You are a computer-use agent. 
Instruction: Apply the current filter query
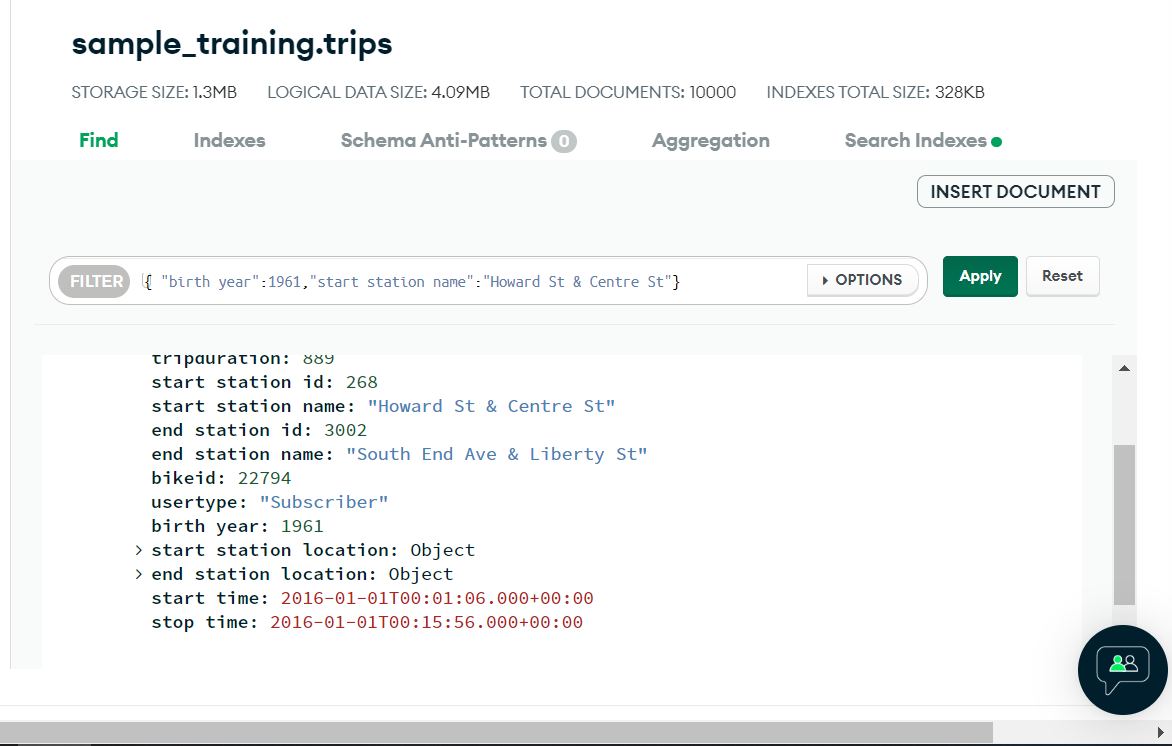(979, 276)
